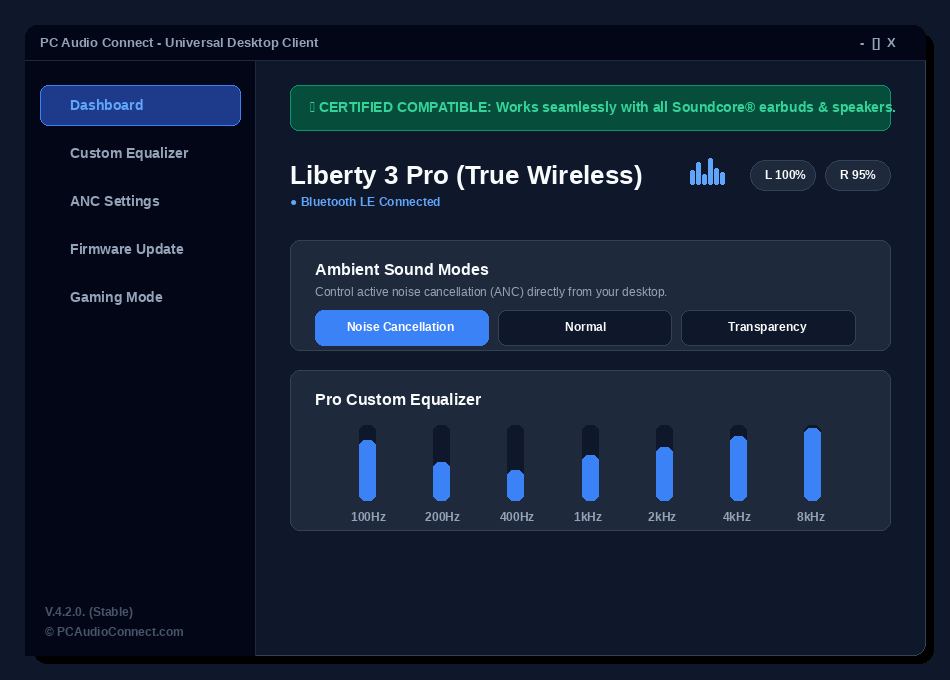This screenshot has height=680, width=950.
Task: Click the audio level bars icon
Action: tap(707, 172)
